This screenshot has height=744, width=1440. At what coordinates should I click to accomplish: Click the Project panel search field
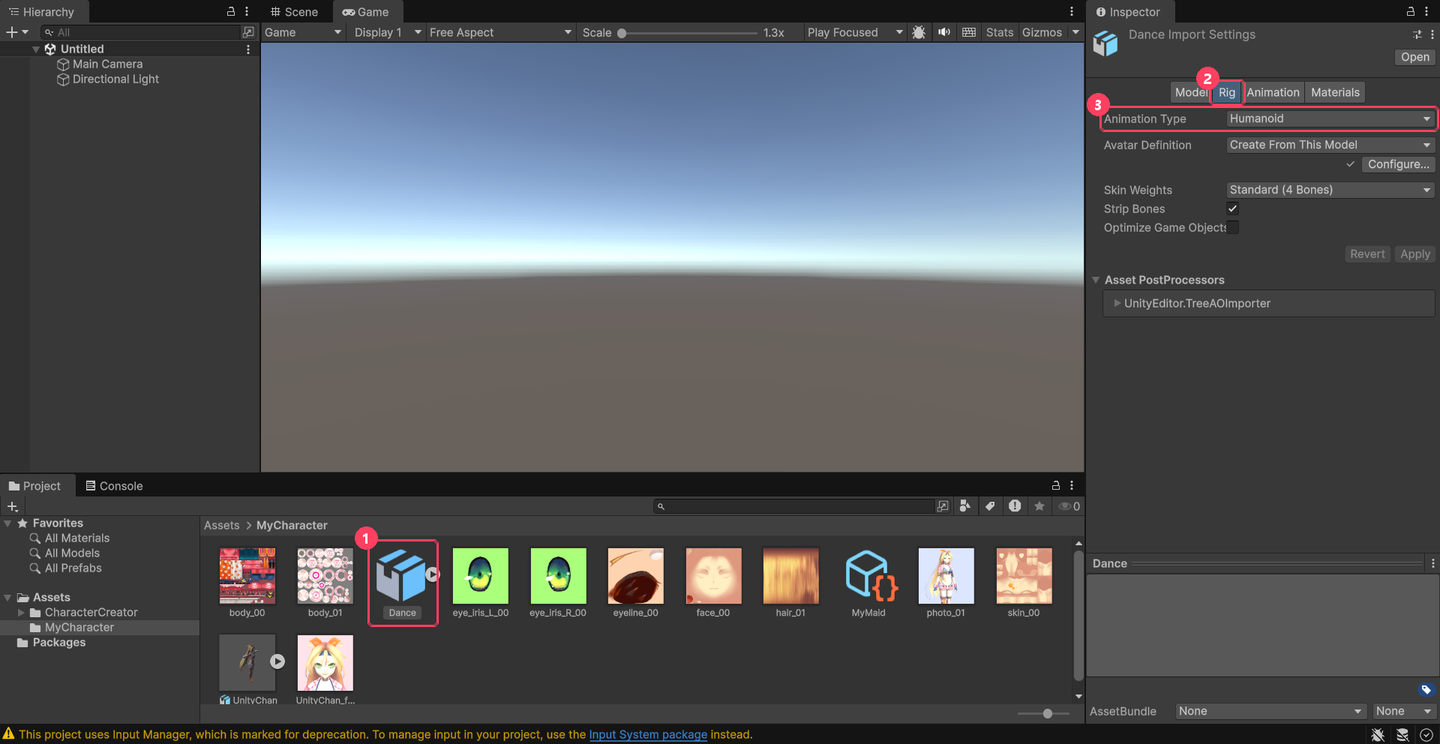(x=795, y=506)
